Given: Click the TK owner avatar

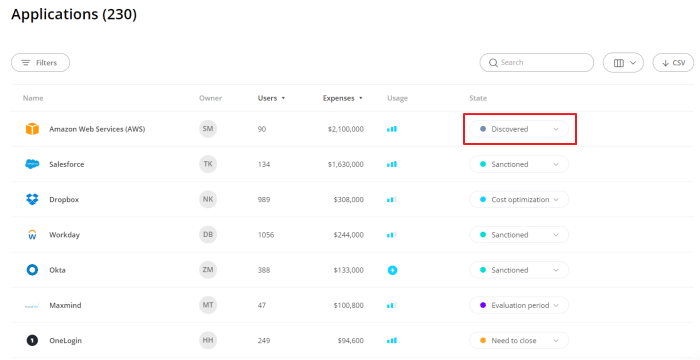Looking at the screenshot, I should (x=208, y=164).
